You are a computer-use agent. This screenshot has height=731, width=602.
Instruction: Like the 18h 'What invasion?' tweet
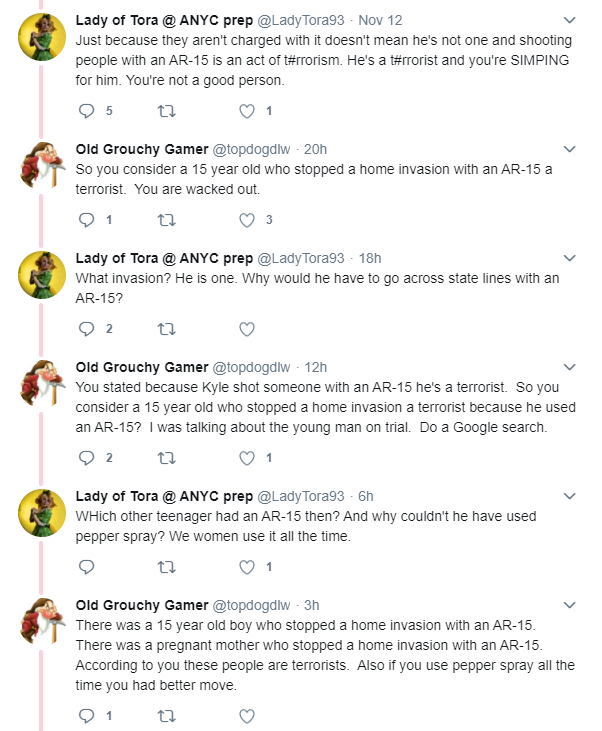coord(247,329)
